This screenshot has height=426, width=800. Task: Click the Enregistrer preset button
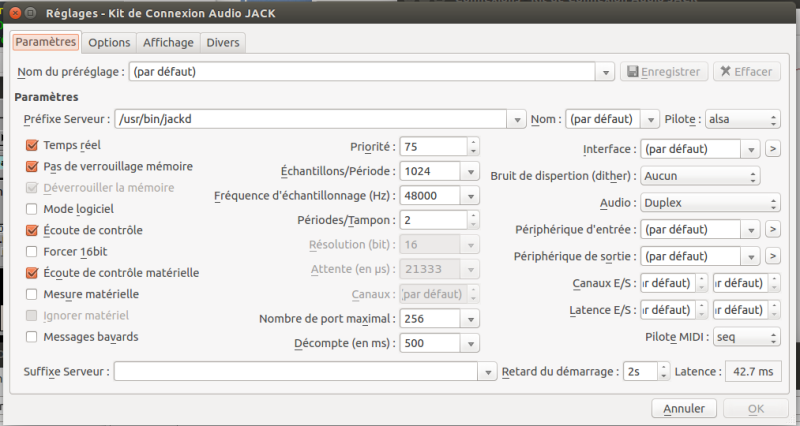[x=664, y=71]
